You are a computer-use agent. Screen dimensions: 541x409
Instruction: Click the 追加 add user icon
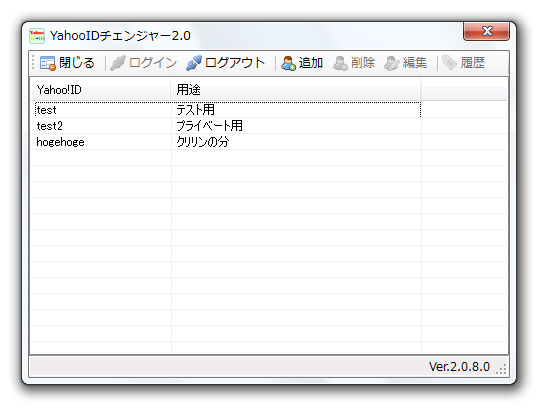click(288, 63)
